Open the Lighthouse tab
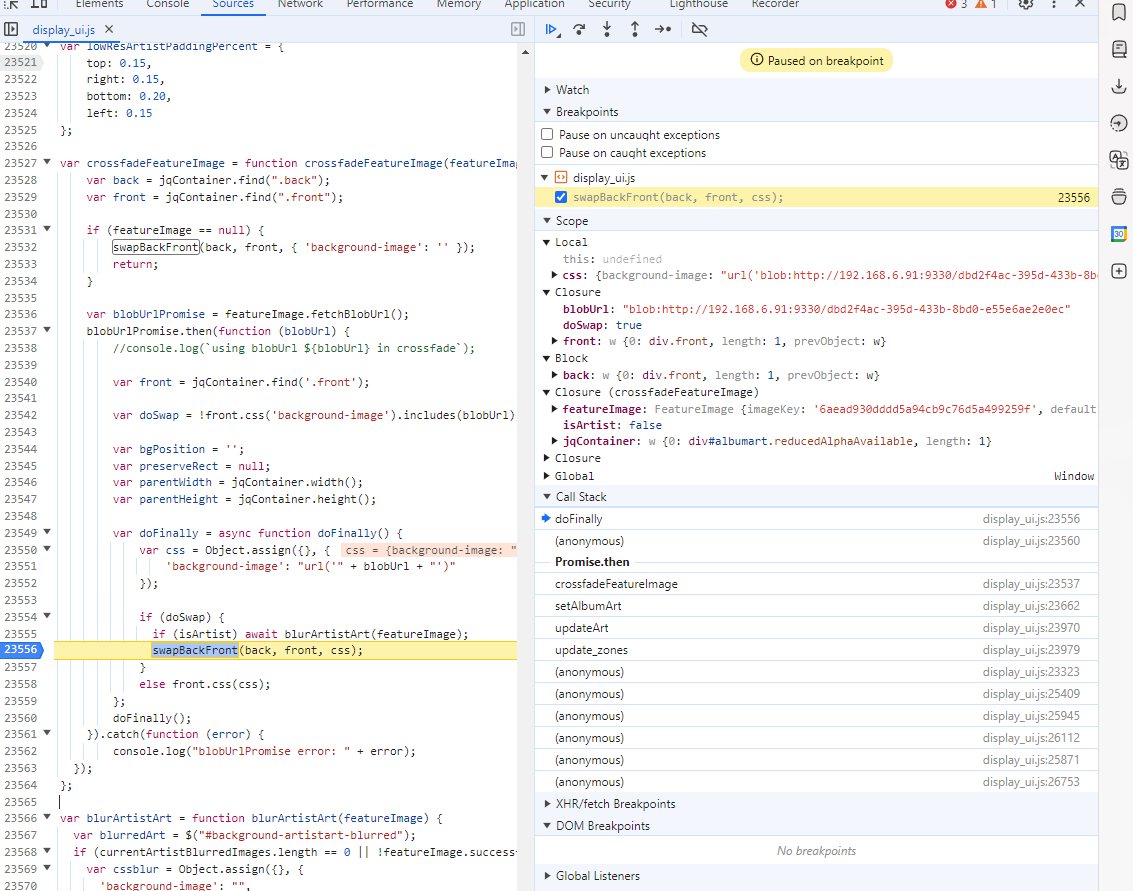This screenshot has width=1133, height=891. tap(699, 4)
